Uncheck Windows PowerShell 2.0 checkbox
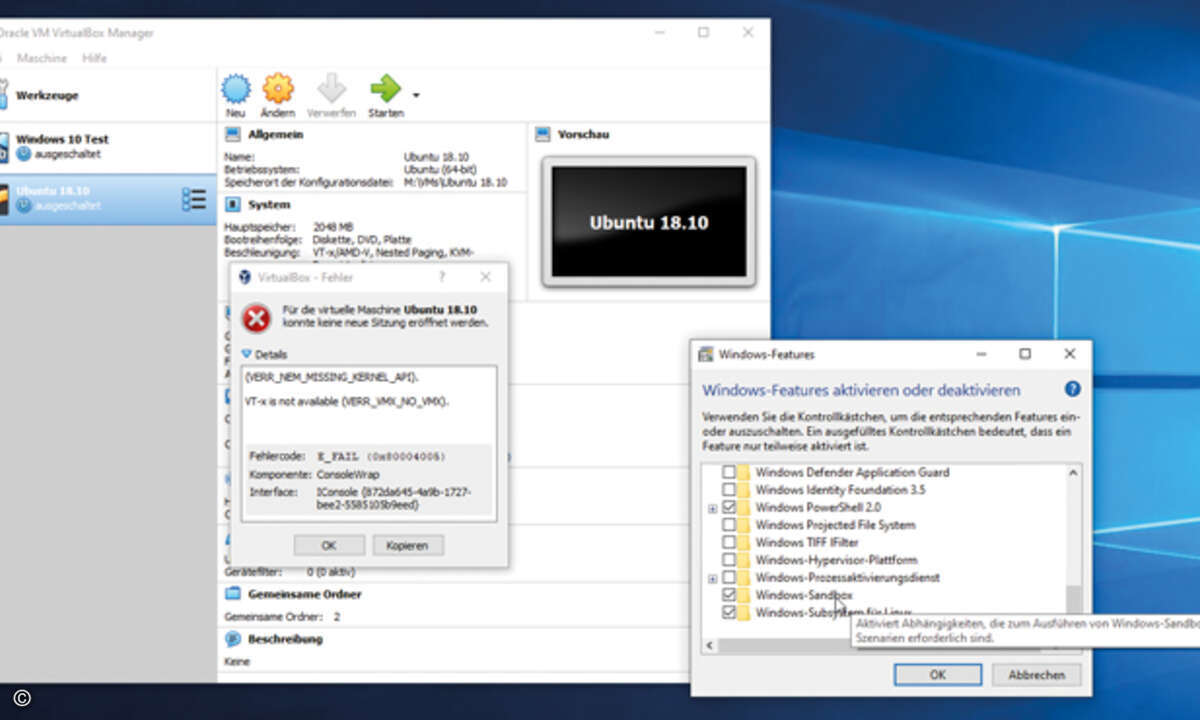 coord(728,507)
